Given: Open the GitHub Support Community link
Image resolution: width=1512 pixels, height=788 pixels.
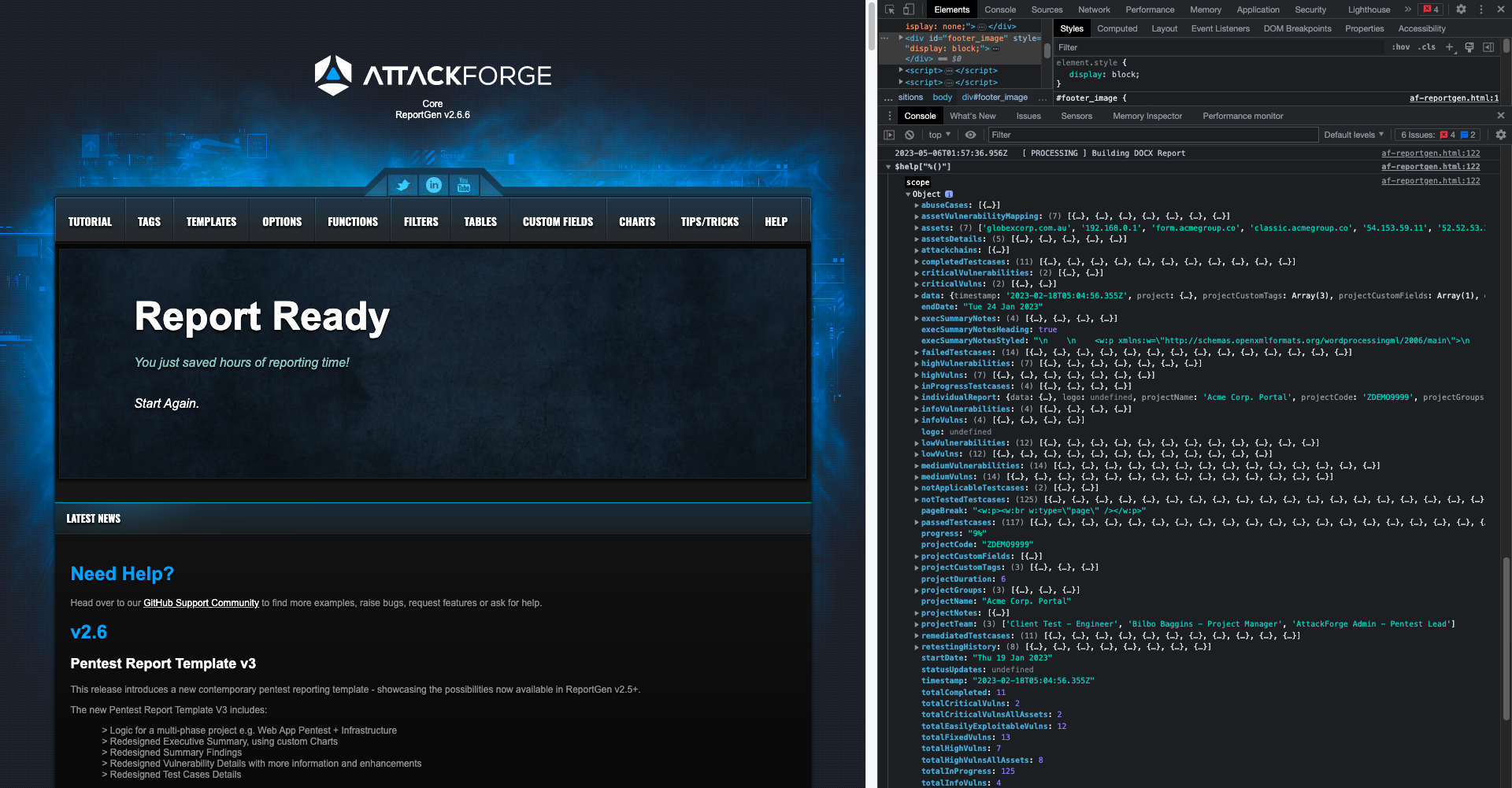Looking at the screenshot, I should tap(201, 603).
